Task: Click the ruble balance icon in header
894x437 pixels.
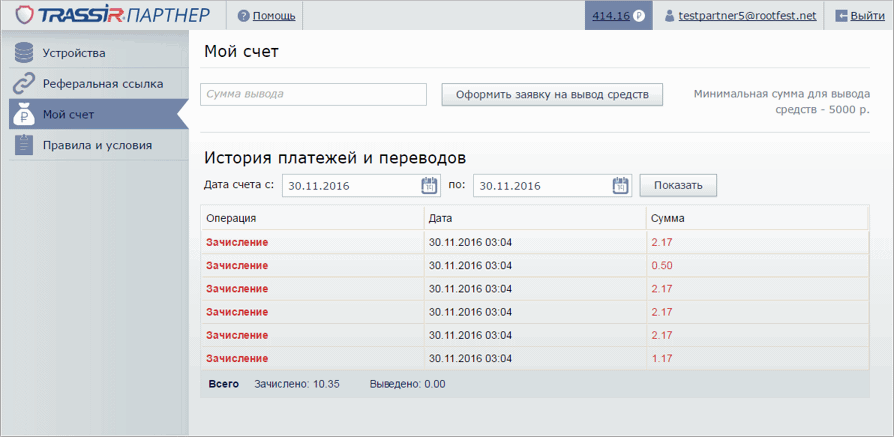Action: click(638, 16)
